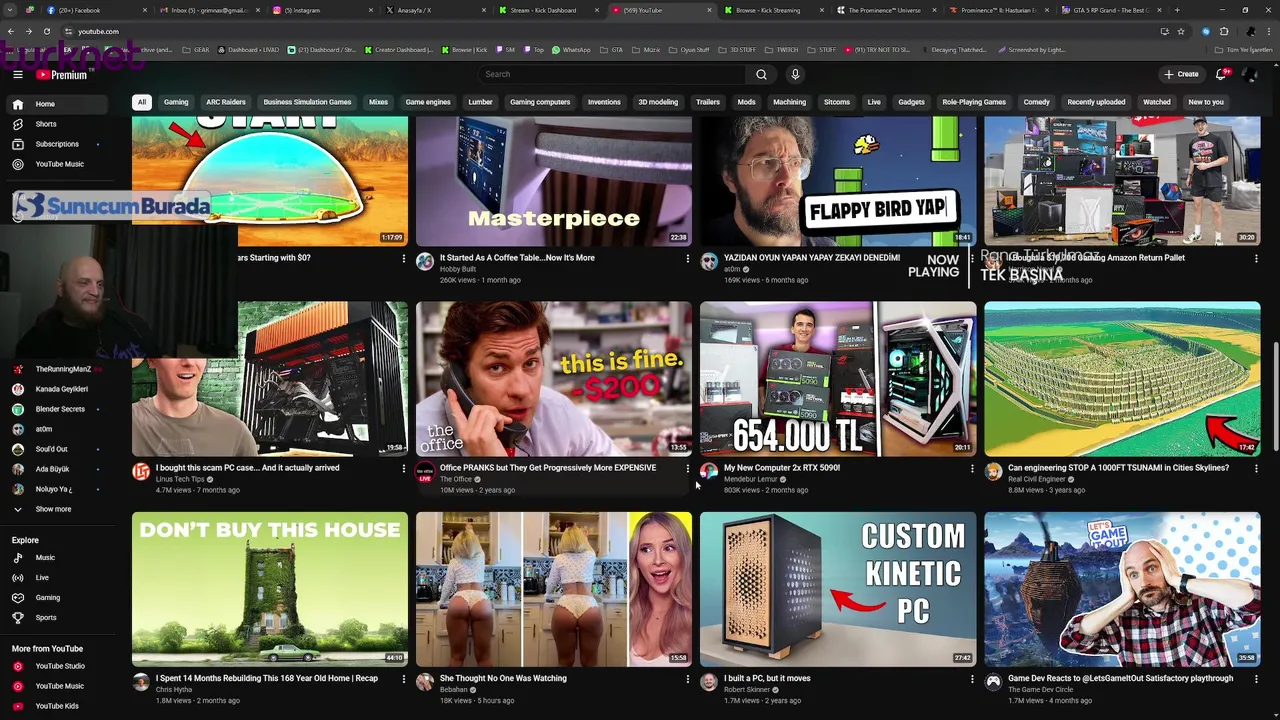
Task: Open the WhatsApp bookmark
Action: click(571, 50)
